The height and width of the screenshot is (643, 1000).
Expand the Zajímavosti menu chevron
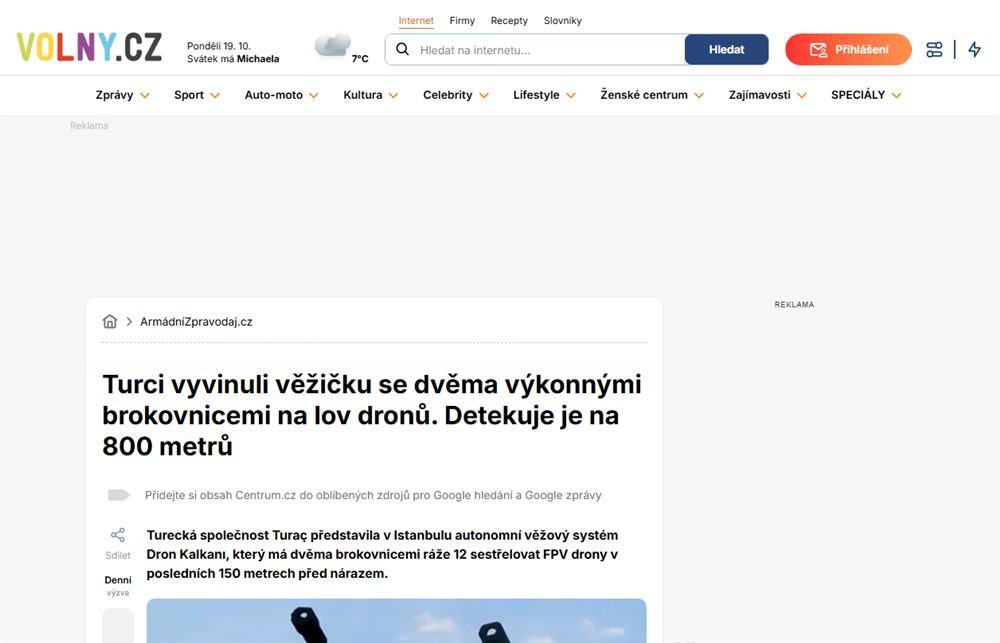pyautogui.click(x=802, y=96)
